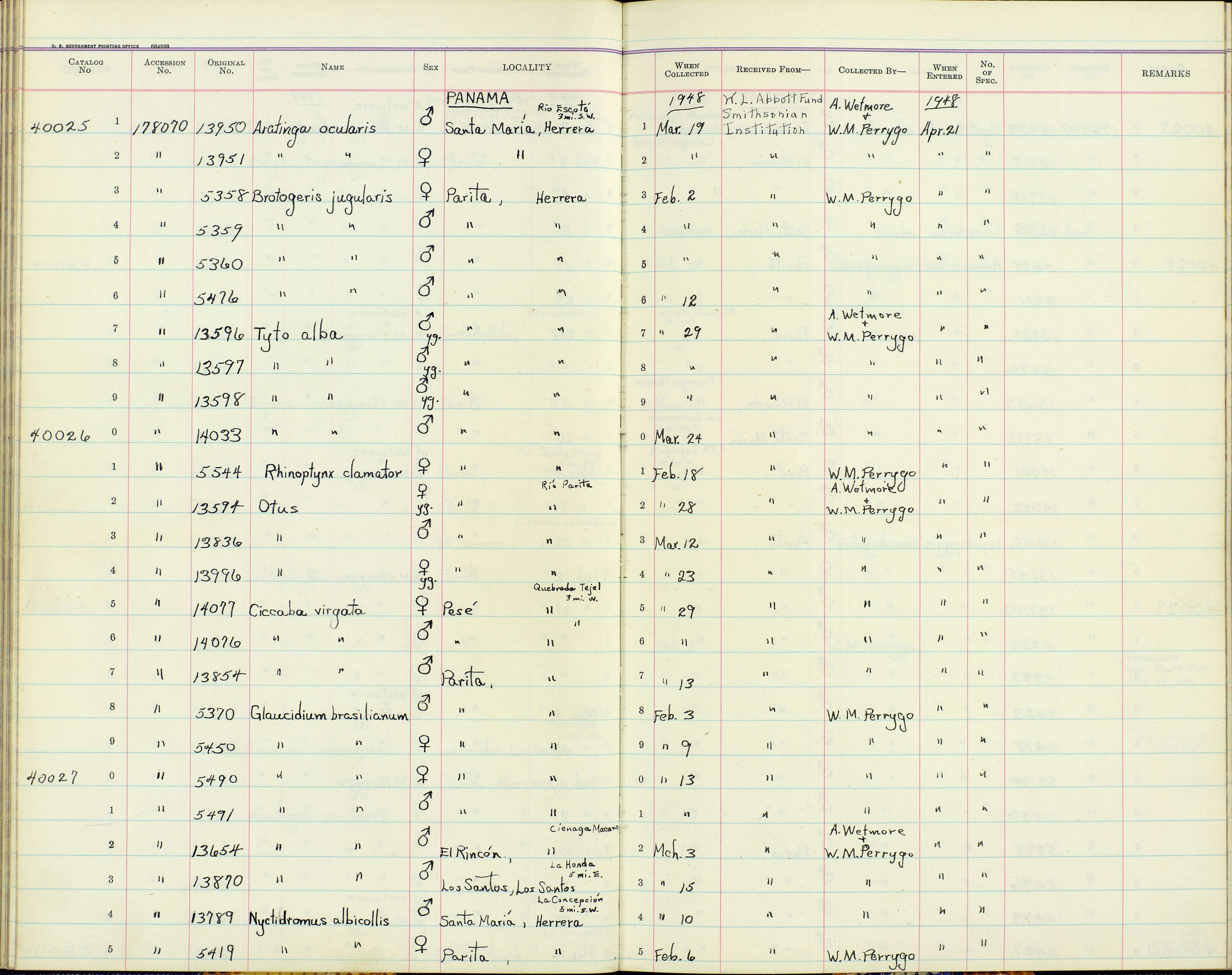Click the REMARKS column header
The width and height of the screenshot is (1232, 975).
[x=1166, y=74]
